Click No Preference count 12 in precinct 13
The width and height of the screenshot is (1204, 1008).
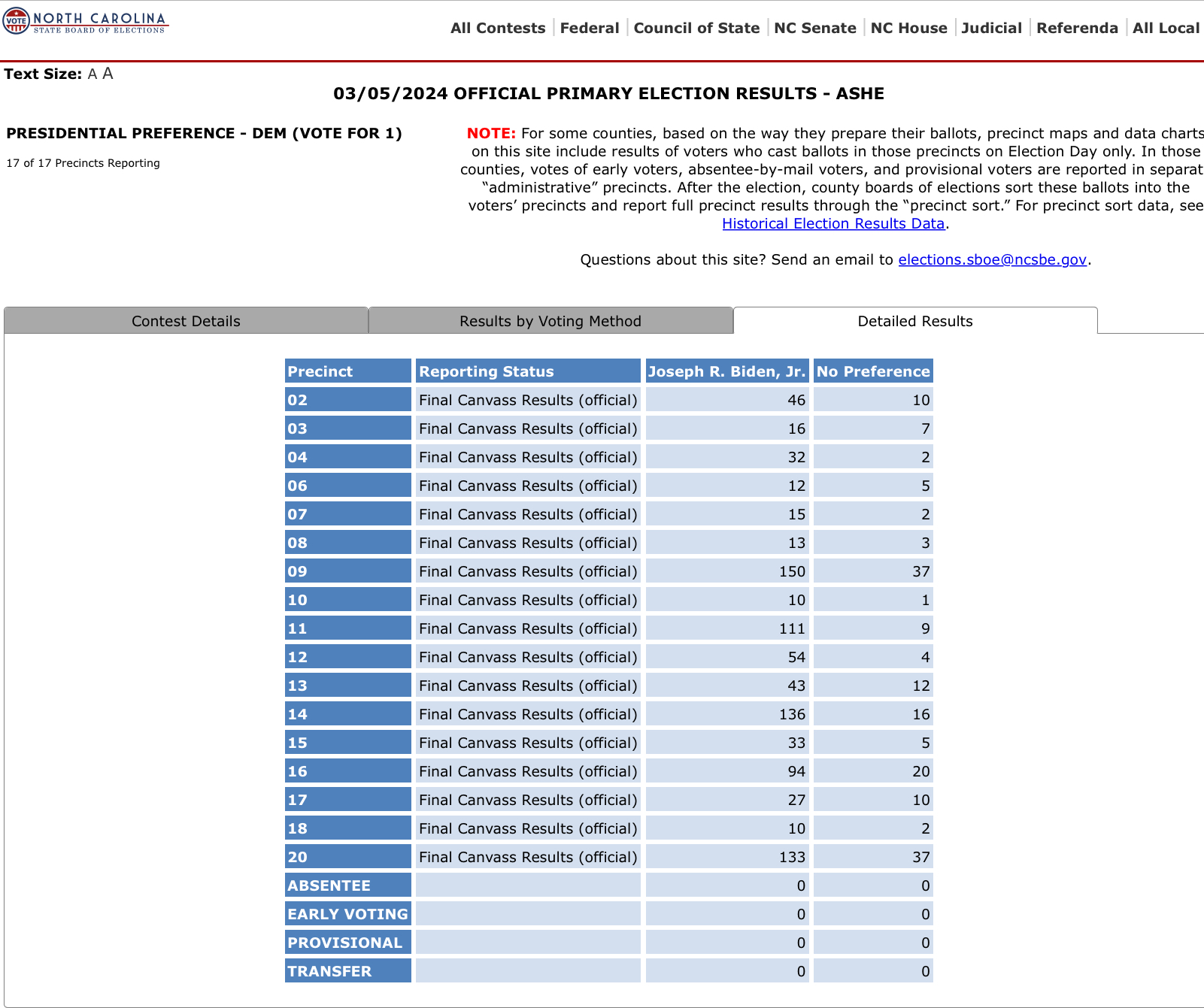click(873, 686)
